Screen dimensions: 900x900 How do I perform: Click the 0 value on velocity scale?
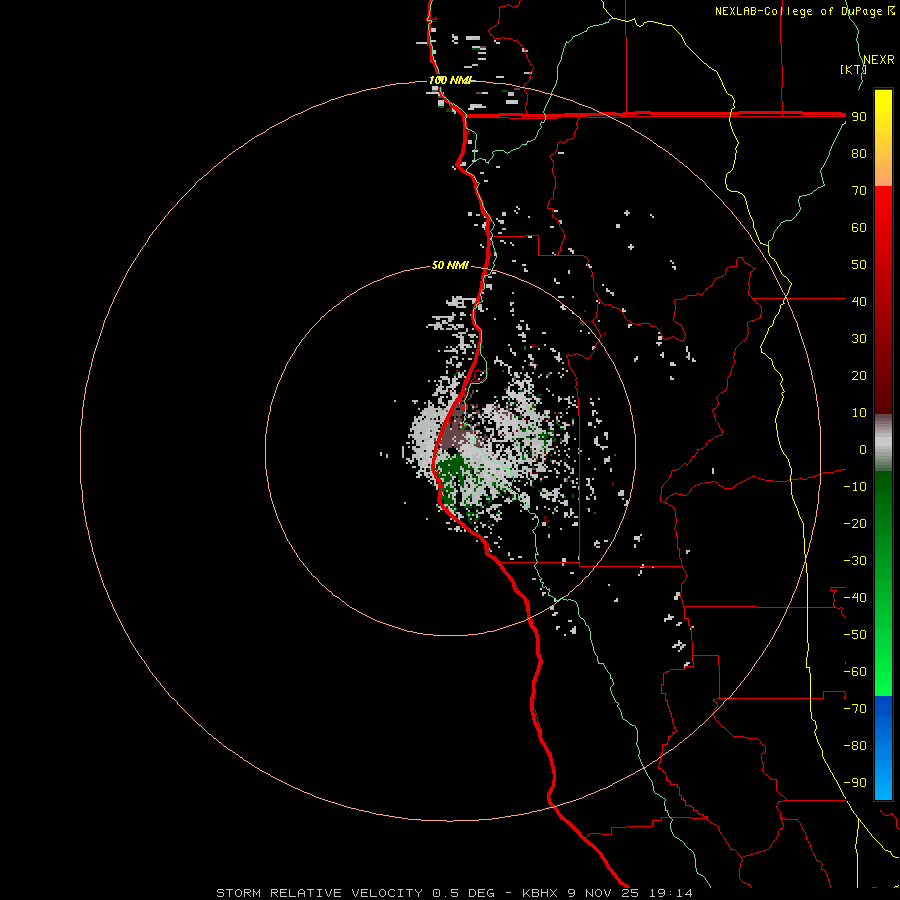click(x=863, y=449)
